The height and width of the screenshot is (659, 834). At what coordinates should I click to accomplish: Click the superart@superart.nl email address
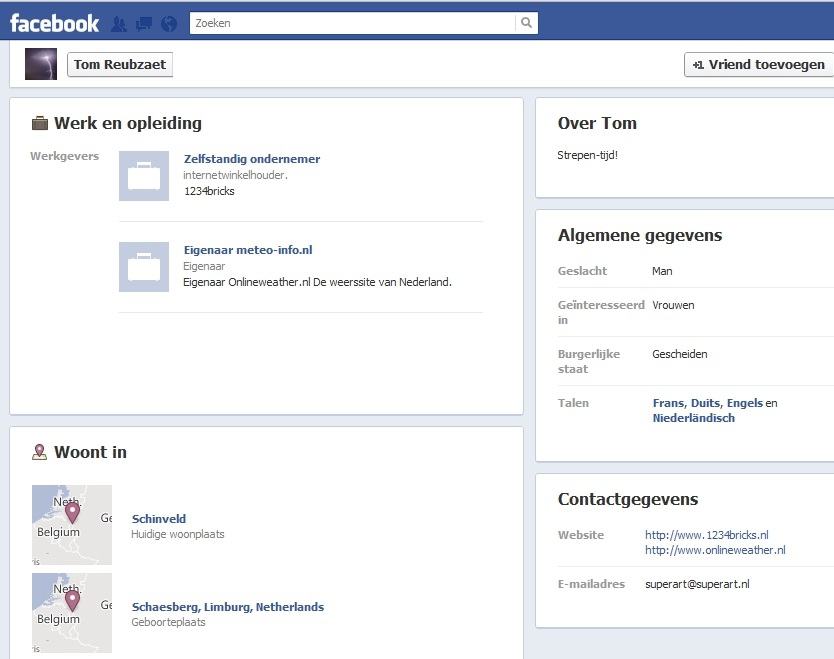point(697,584)
